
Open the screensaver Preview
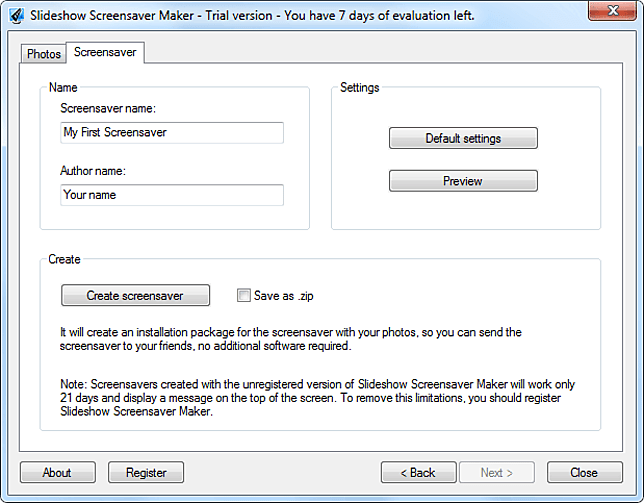463,181
